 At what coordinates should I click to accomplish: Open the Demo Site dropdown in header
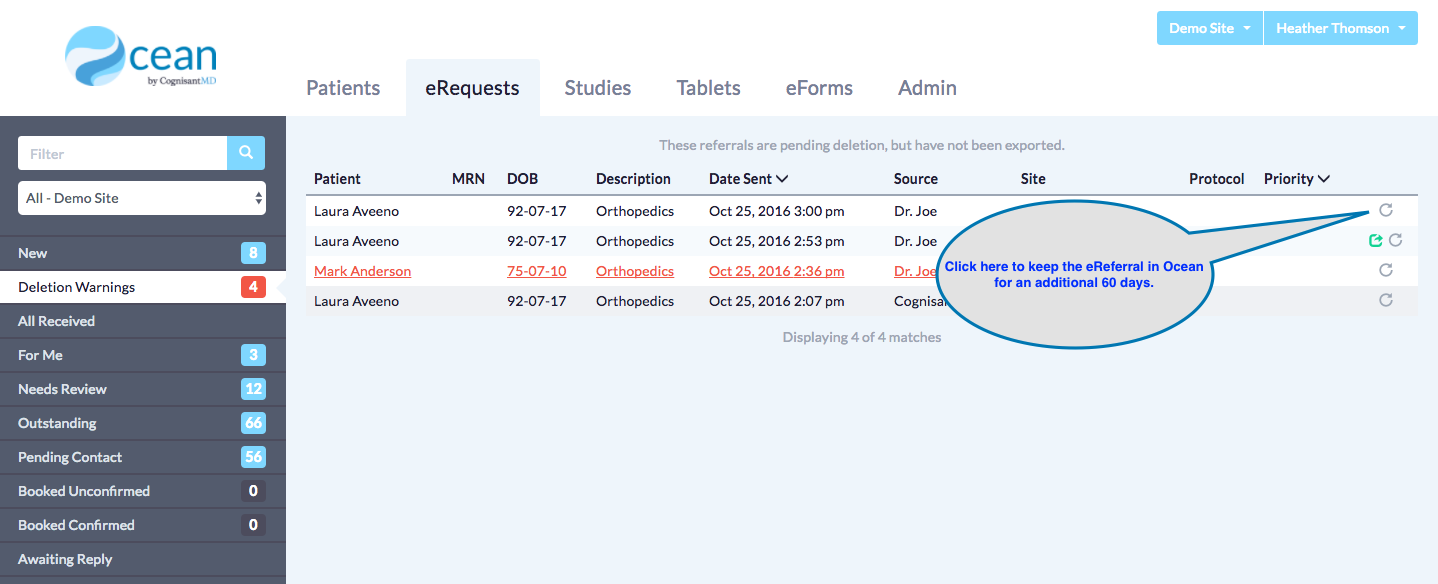pos(1209,28)
